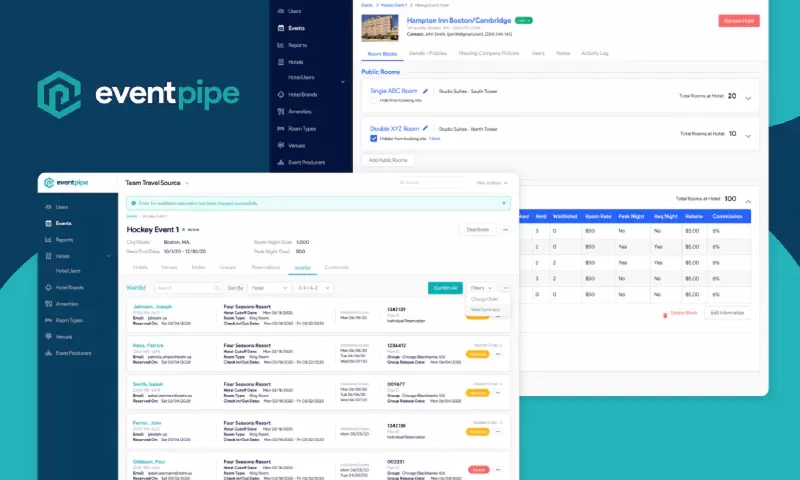The height and width of the screenshot is (480, 800).
Task: Click the Delete Block trash icon
Action: (x=665, y=315)
